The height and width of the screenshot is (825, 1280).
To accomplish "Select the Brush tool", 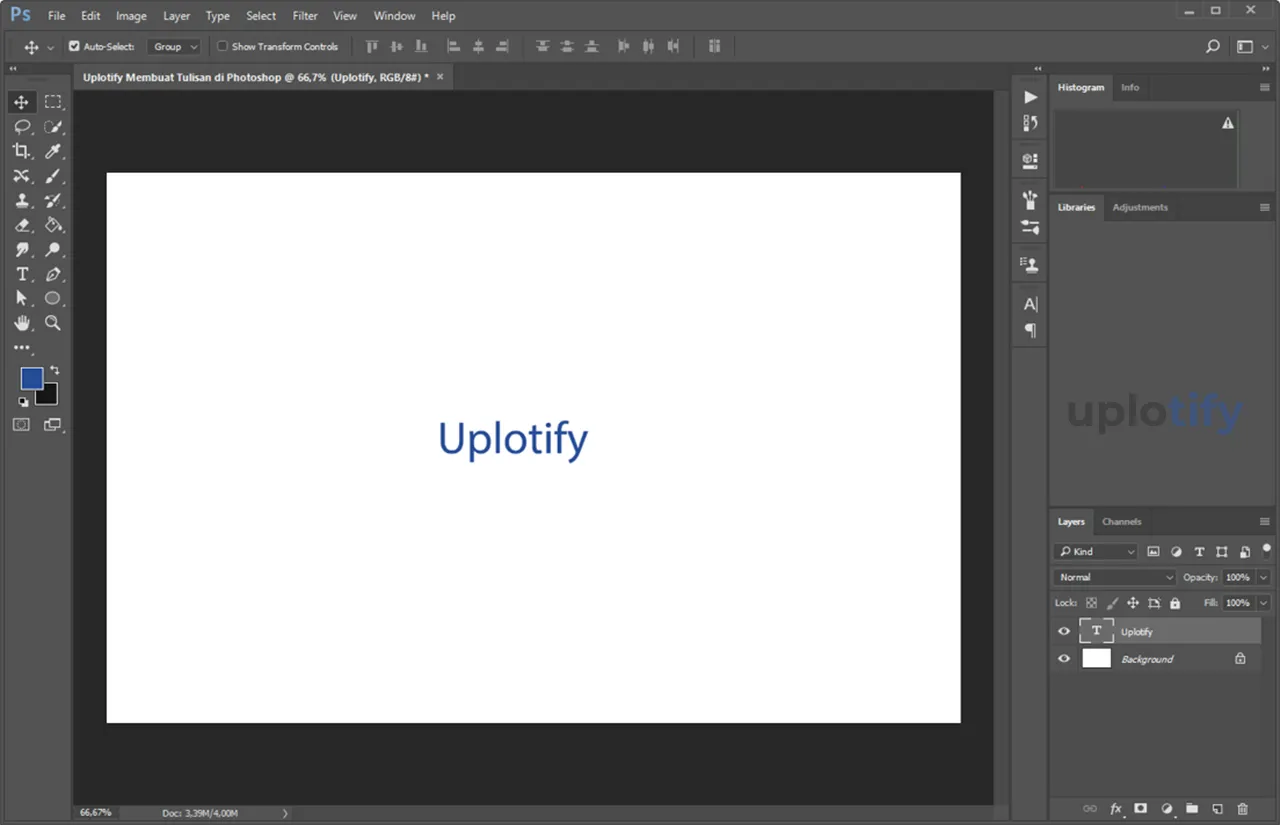I will click(x=53, y=176).
